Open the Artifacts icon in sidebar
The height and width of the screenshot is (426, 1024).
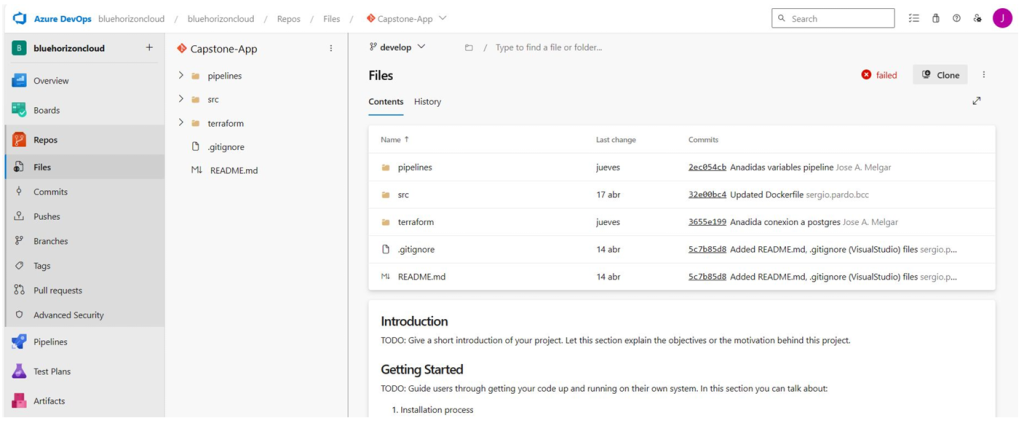19,401
